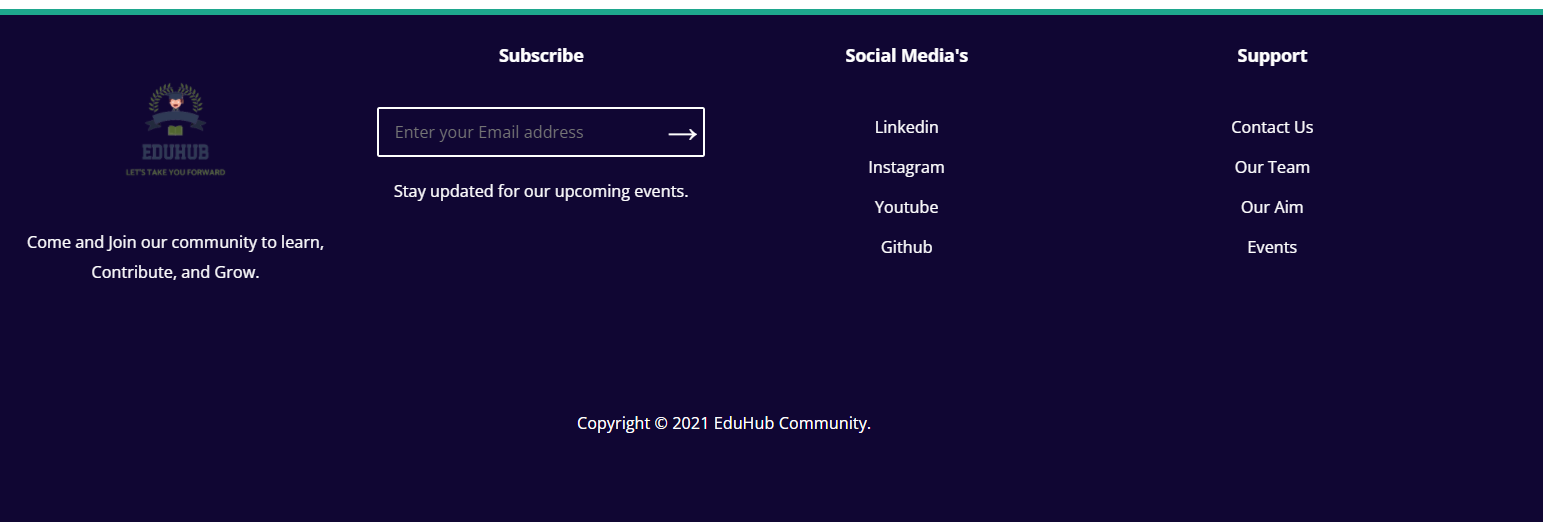Viewport: 1543px width, 522px height.
Task: Click the EduHub logo image
Action: [x=176, y=130]
